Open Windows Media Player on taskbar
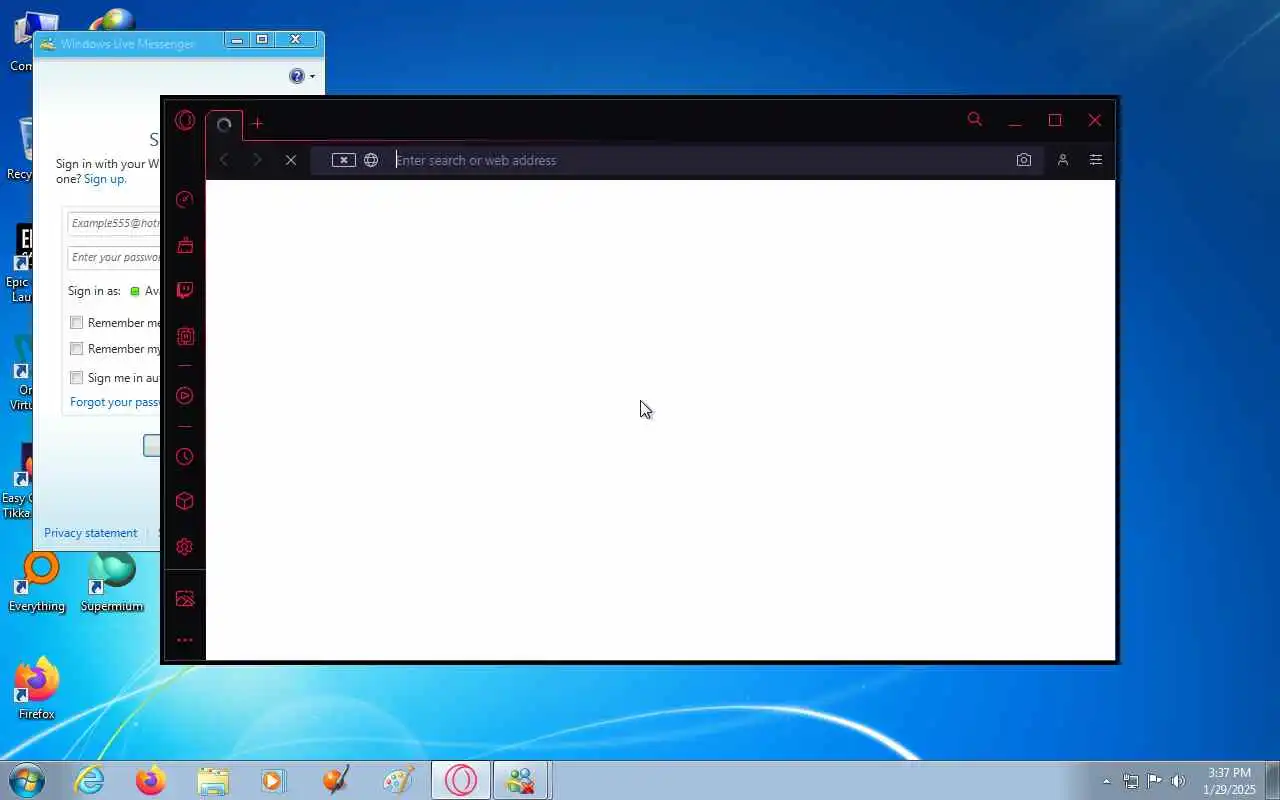 click(x=274, y=780)
